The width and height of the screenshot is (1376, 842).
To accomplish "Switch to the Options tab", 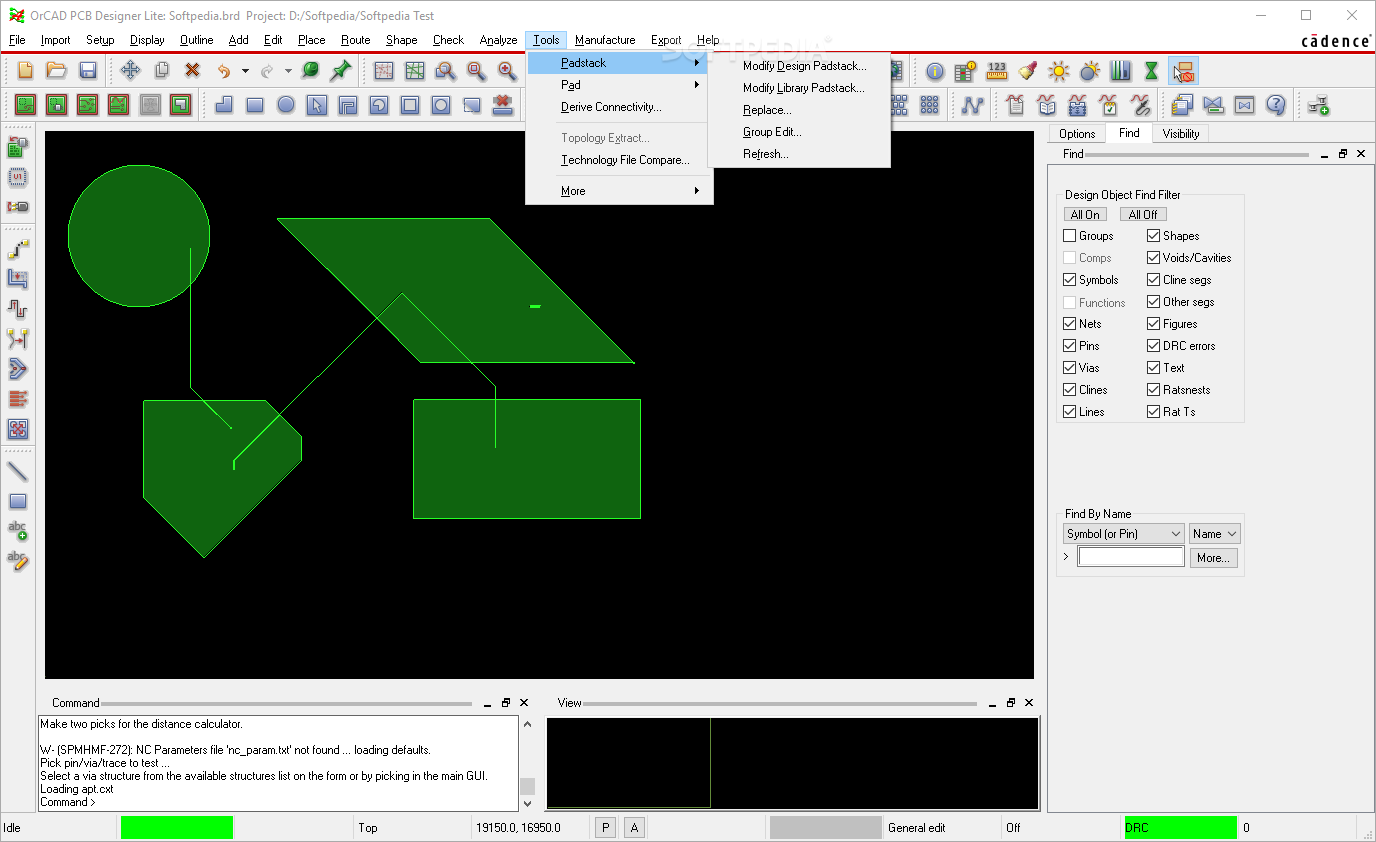I will [1077, 133].
